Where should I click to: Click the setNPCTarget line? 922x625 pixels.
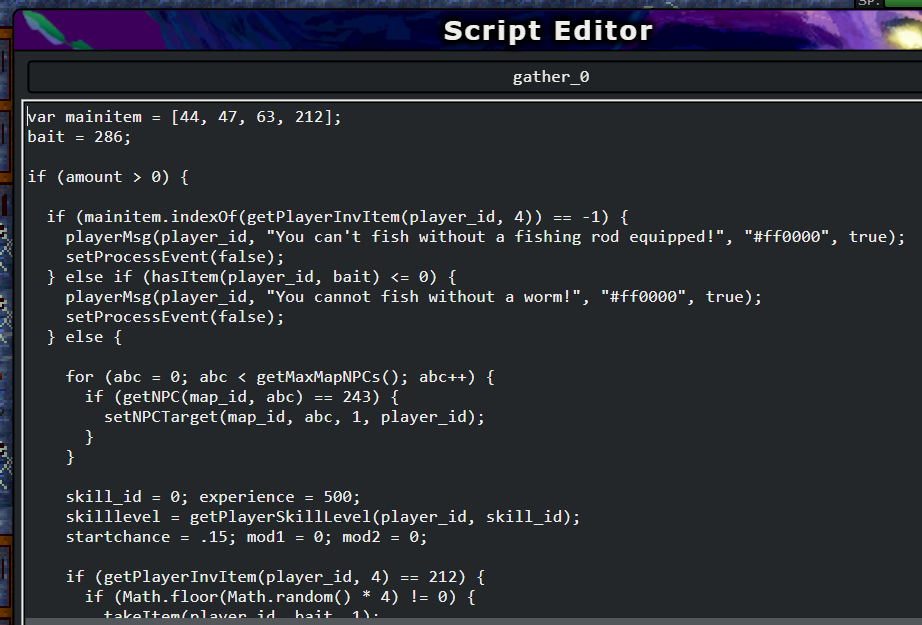(295, 417)
